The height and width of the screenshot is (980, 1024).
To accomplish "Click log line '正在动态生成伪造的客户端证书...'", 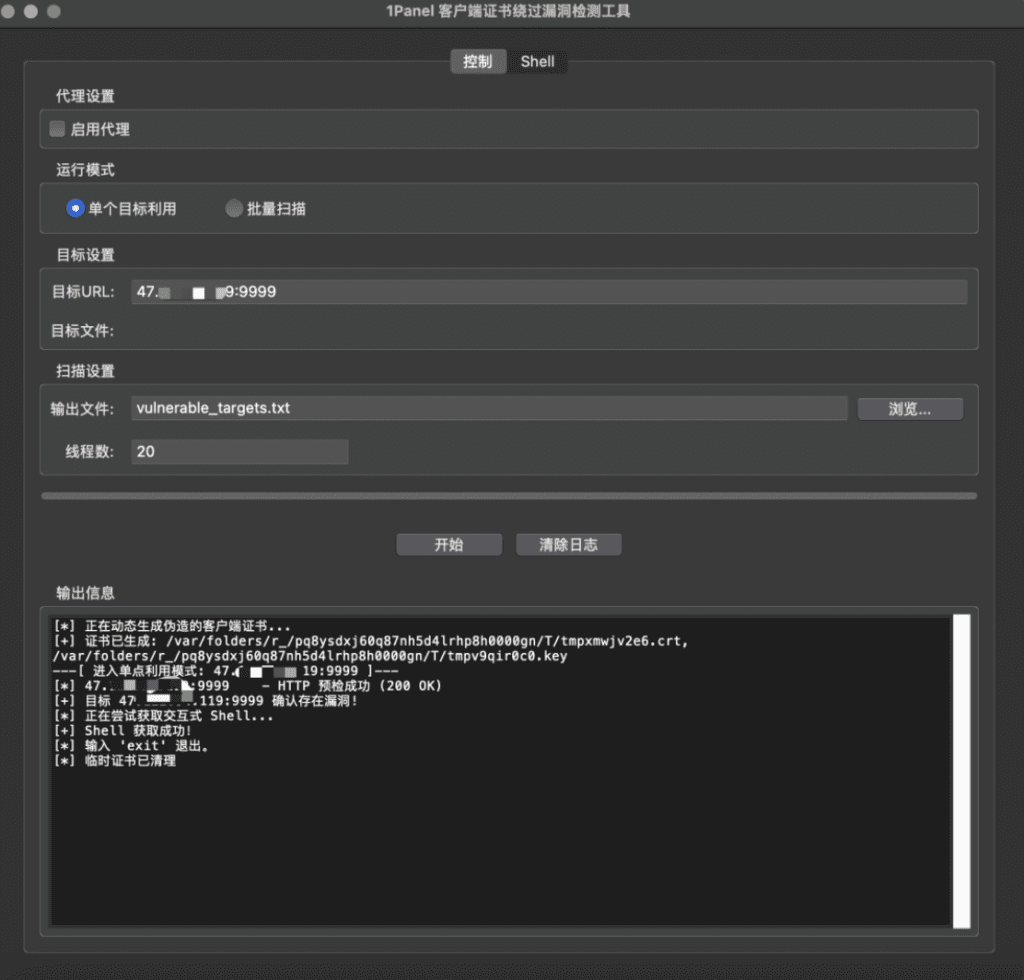I will point(172,626).
